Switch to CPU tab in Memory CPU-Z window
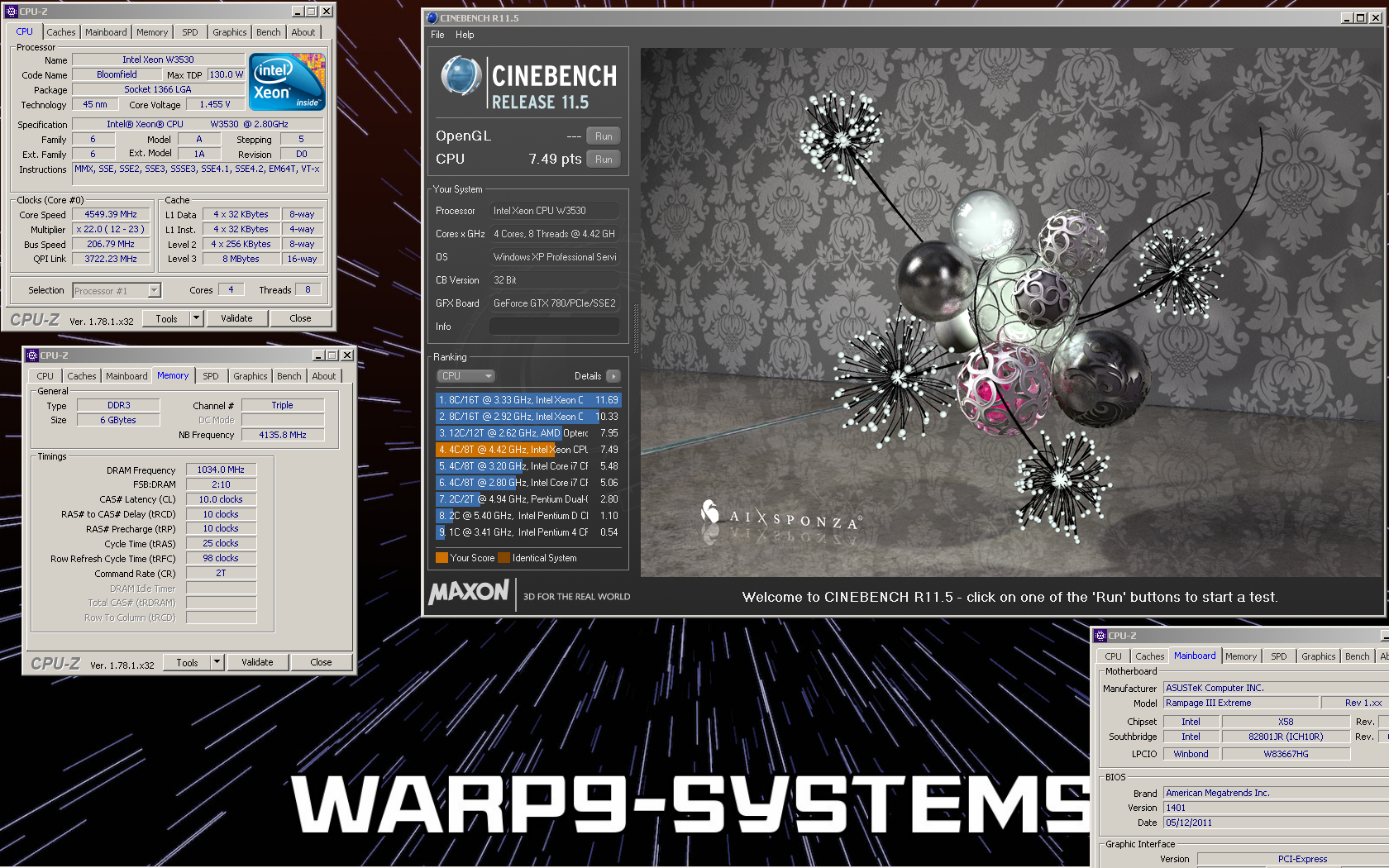Image resolution: width=1389 pixels, height=868 pixels. (x=45, y=376)
